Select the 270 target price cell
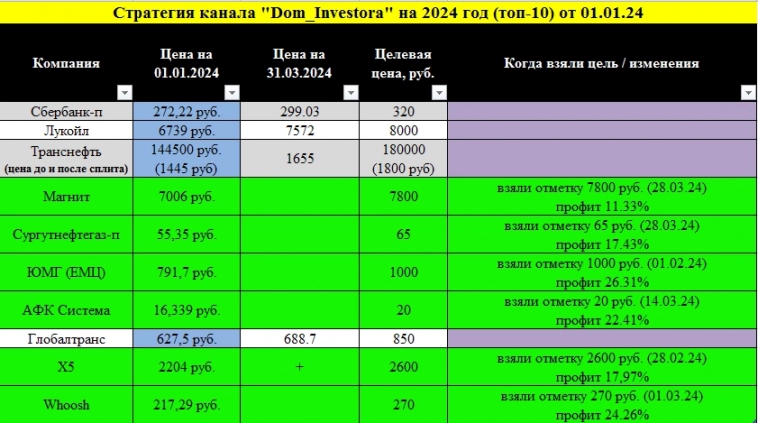 403,405
